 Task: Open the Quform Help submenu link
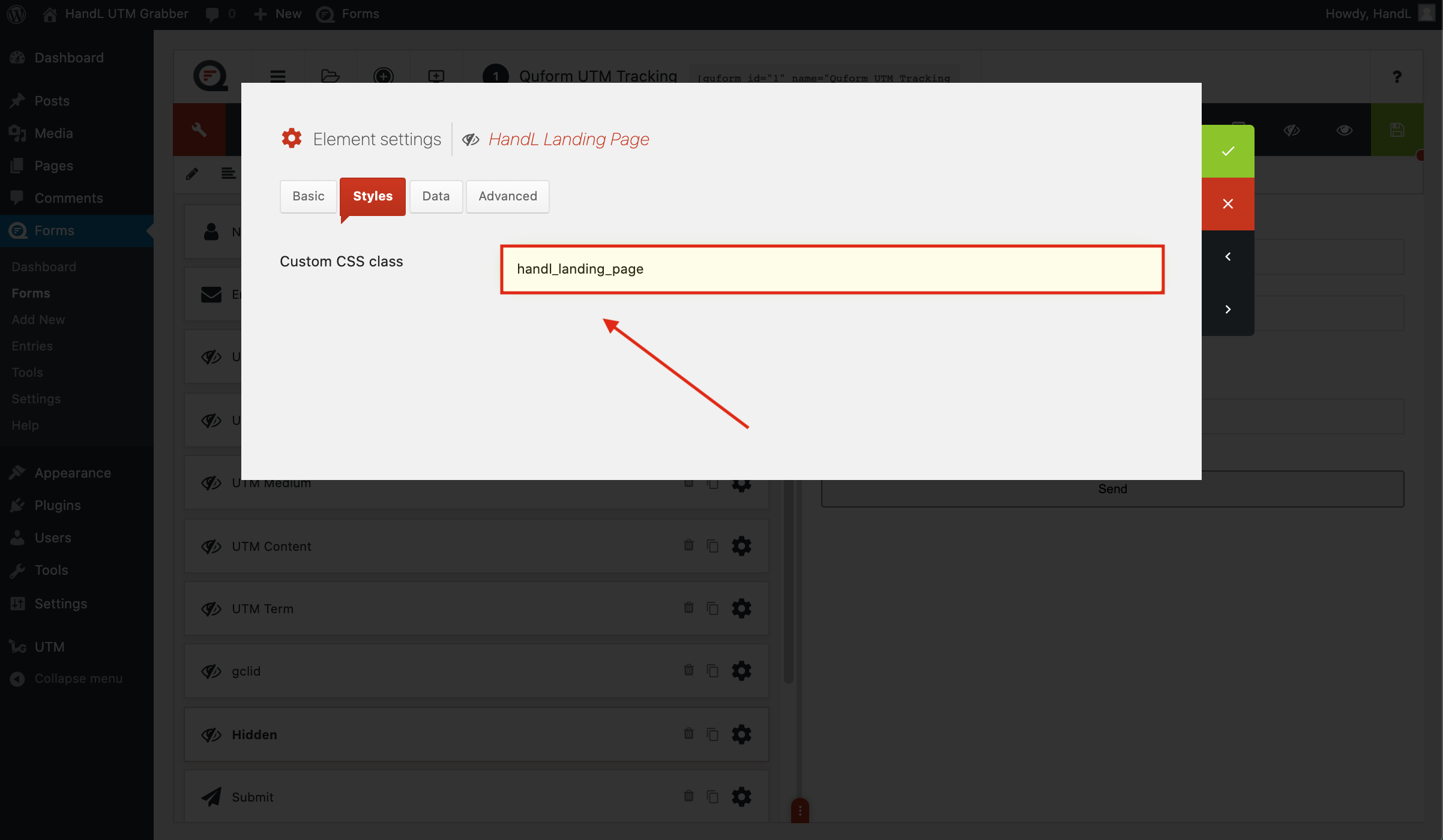click(25, 425)
